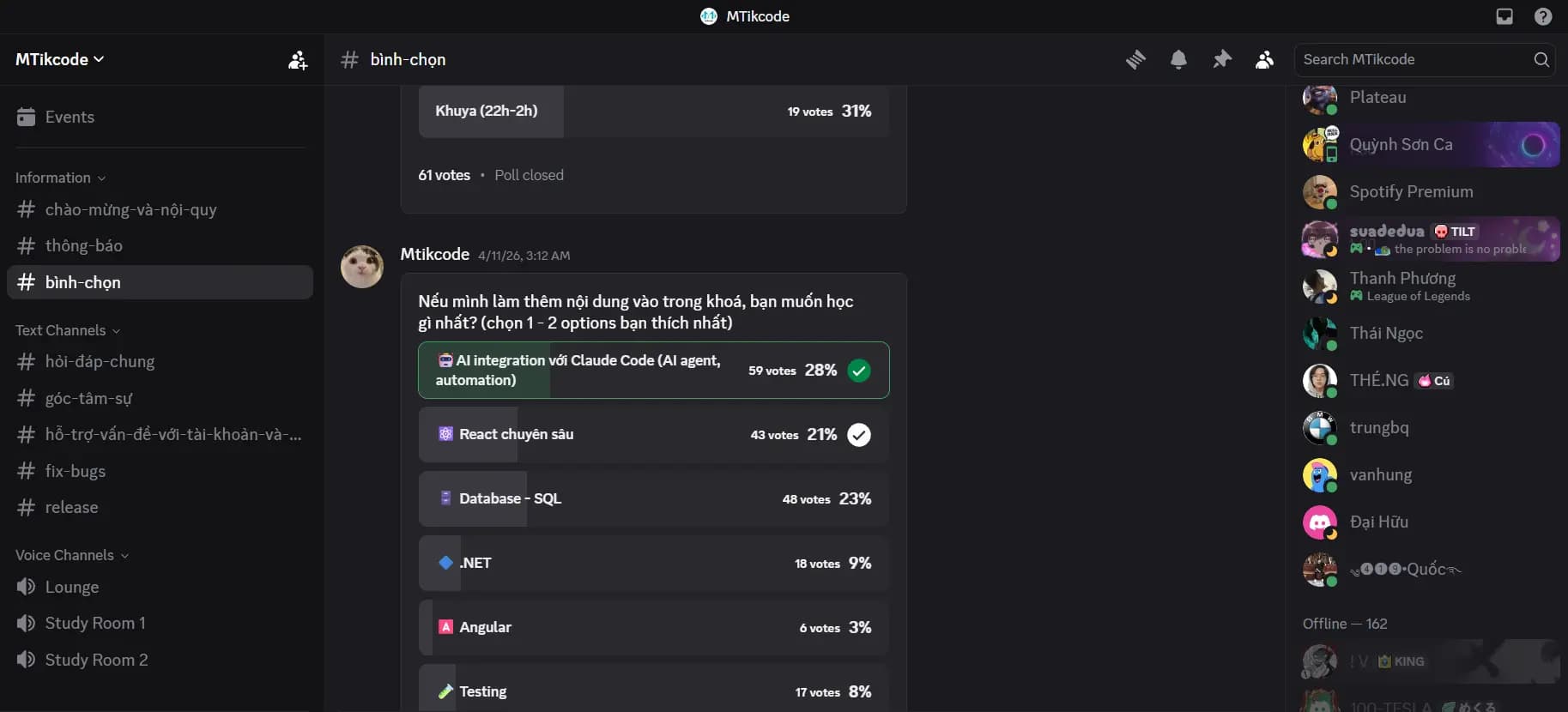Click the Search MTikcode field
The height and width of the screenshot is (712, 1568).
coord(1425,59)
